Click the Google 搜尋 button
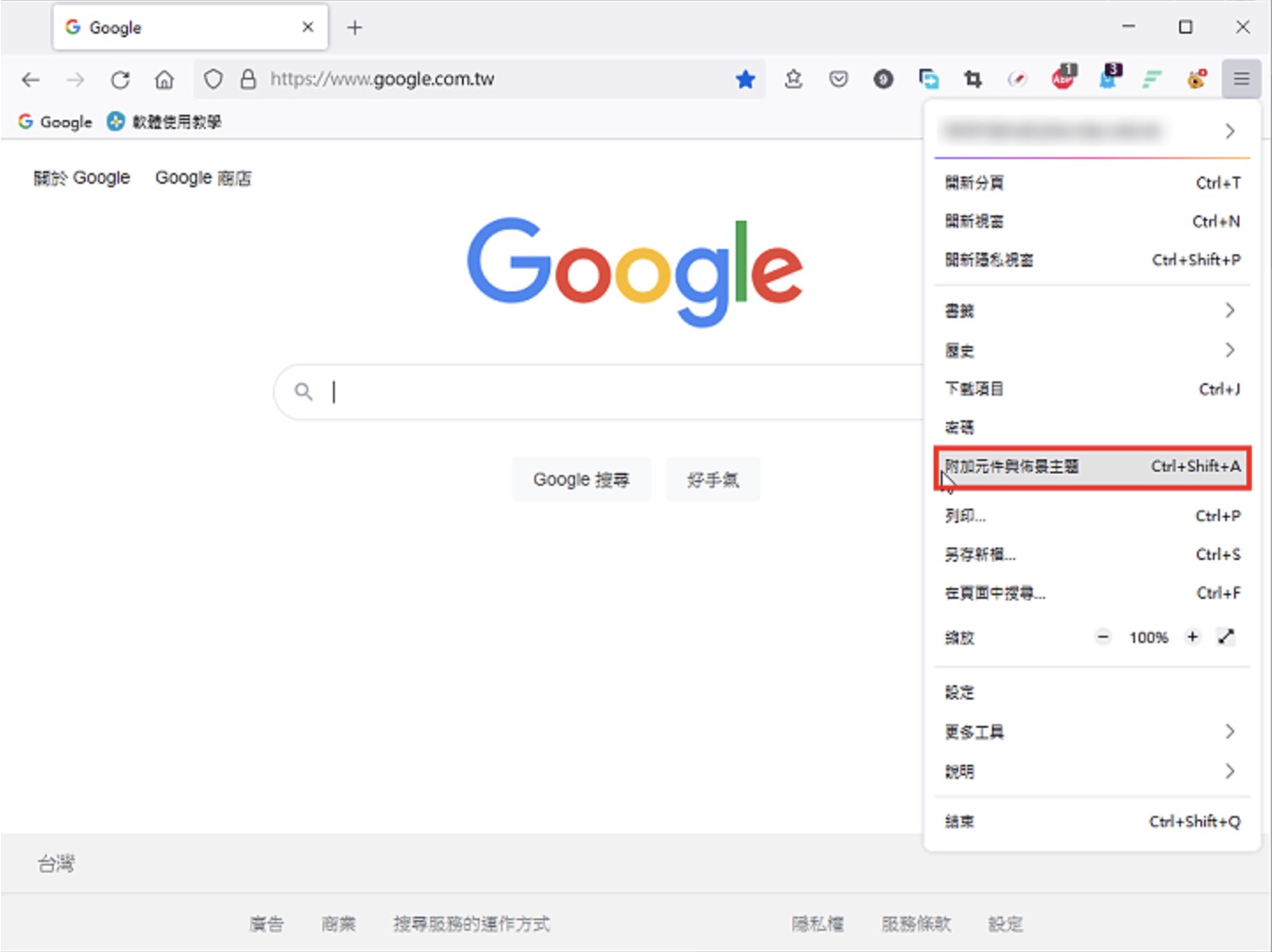This screenshot has width=1272, height=952. (581, 480)
